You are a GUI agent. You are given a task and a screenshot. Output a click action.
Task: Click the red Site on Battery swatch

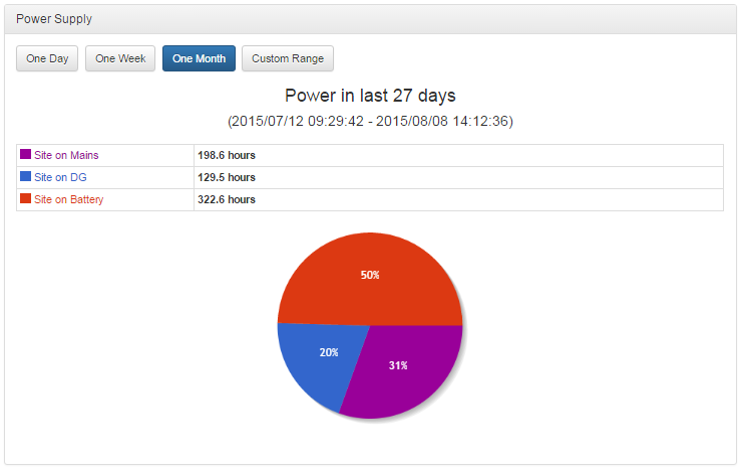click(x=25, y=198)
